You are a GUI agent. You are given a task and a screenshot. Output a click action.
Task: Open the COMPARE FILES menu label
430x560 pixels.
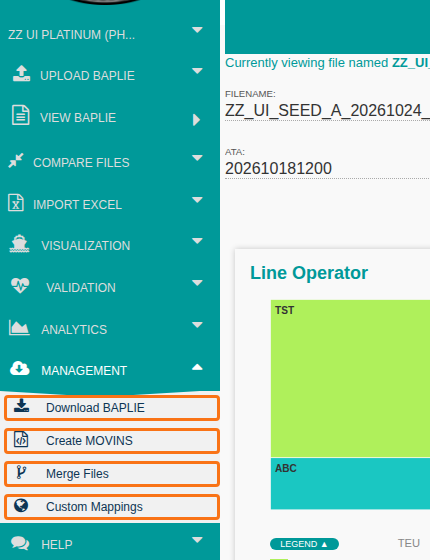pos(81,162)
